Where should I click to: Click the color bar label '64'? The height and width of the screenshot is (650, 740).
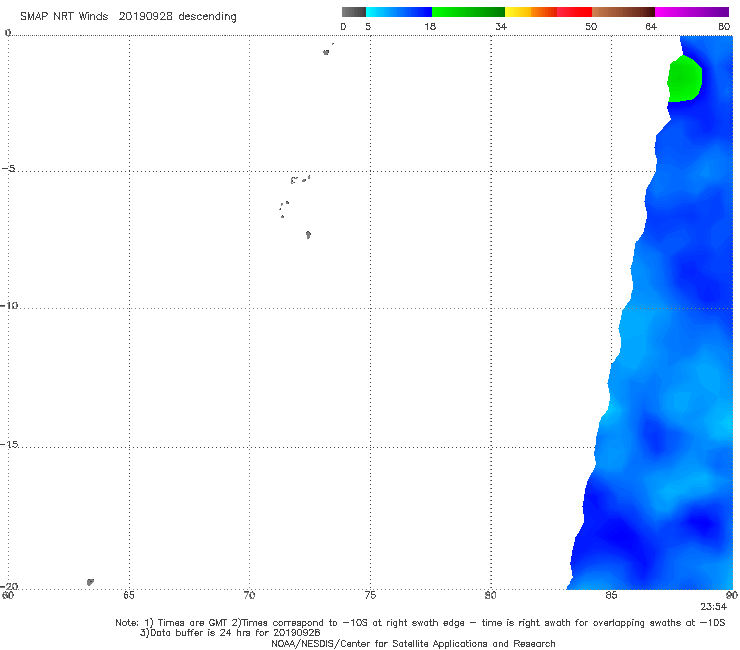point(651,27)
